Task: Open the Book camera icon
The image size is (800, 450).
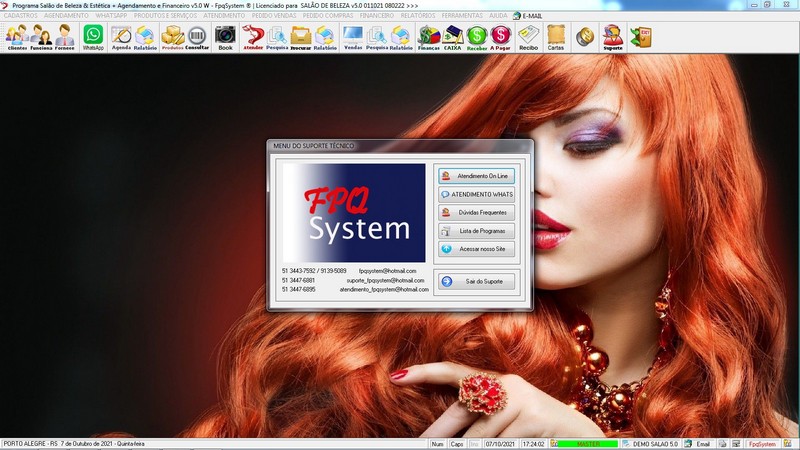Action: [225, 37]
